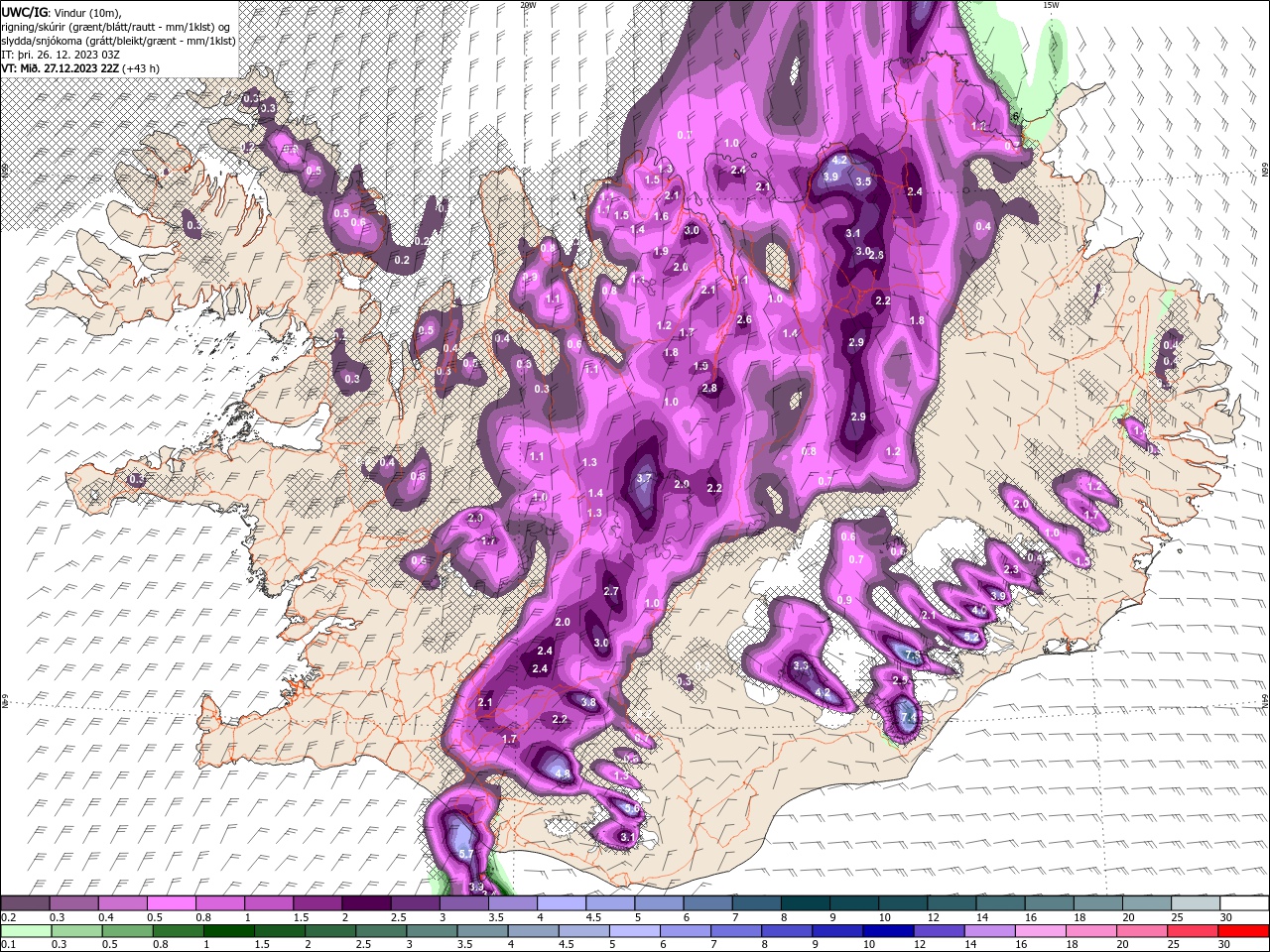Pick the pale grey snow swatch at 25
1270x952 pixels.
point(1194,904)
